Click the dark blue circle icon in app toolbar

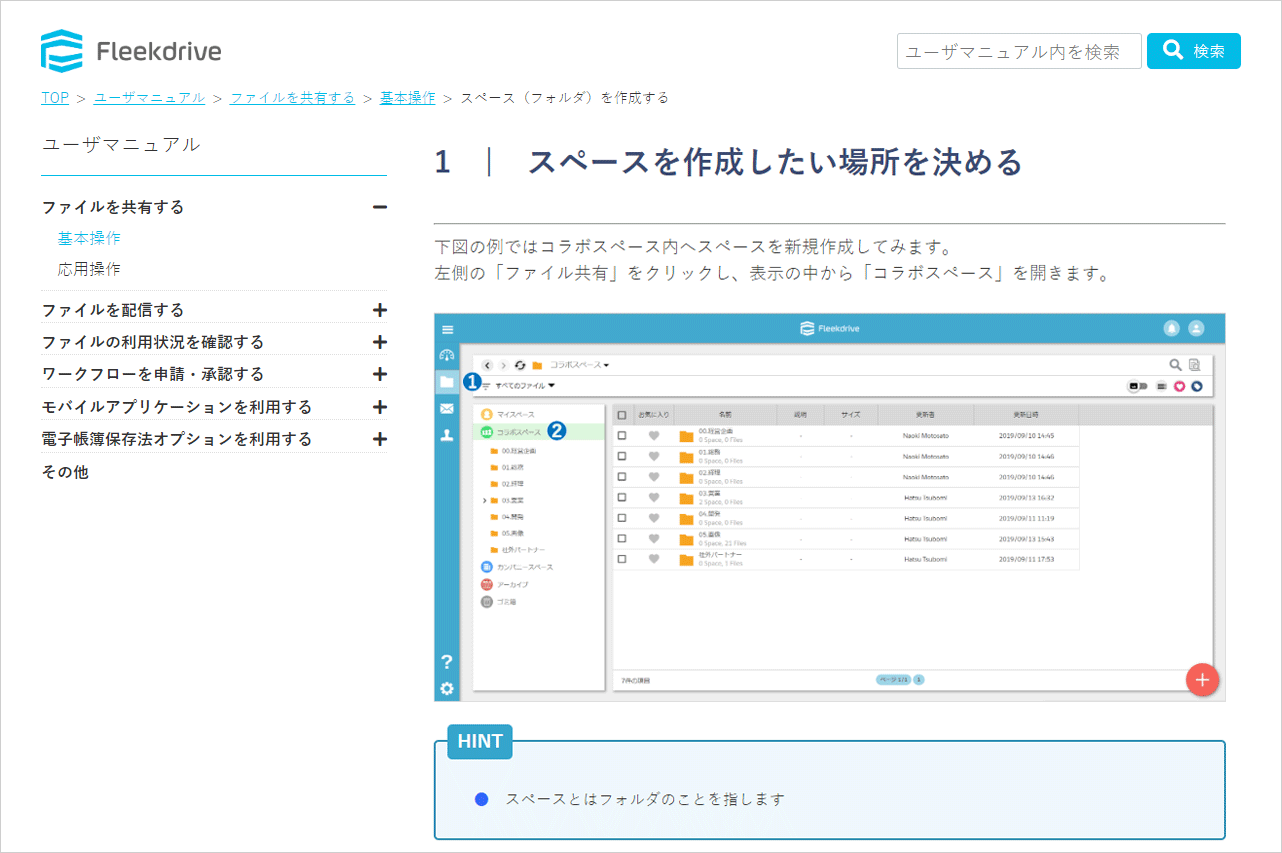pos(1196,385)
